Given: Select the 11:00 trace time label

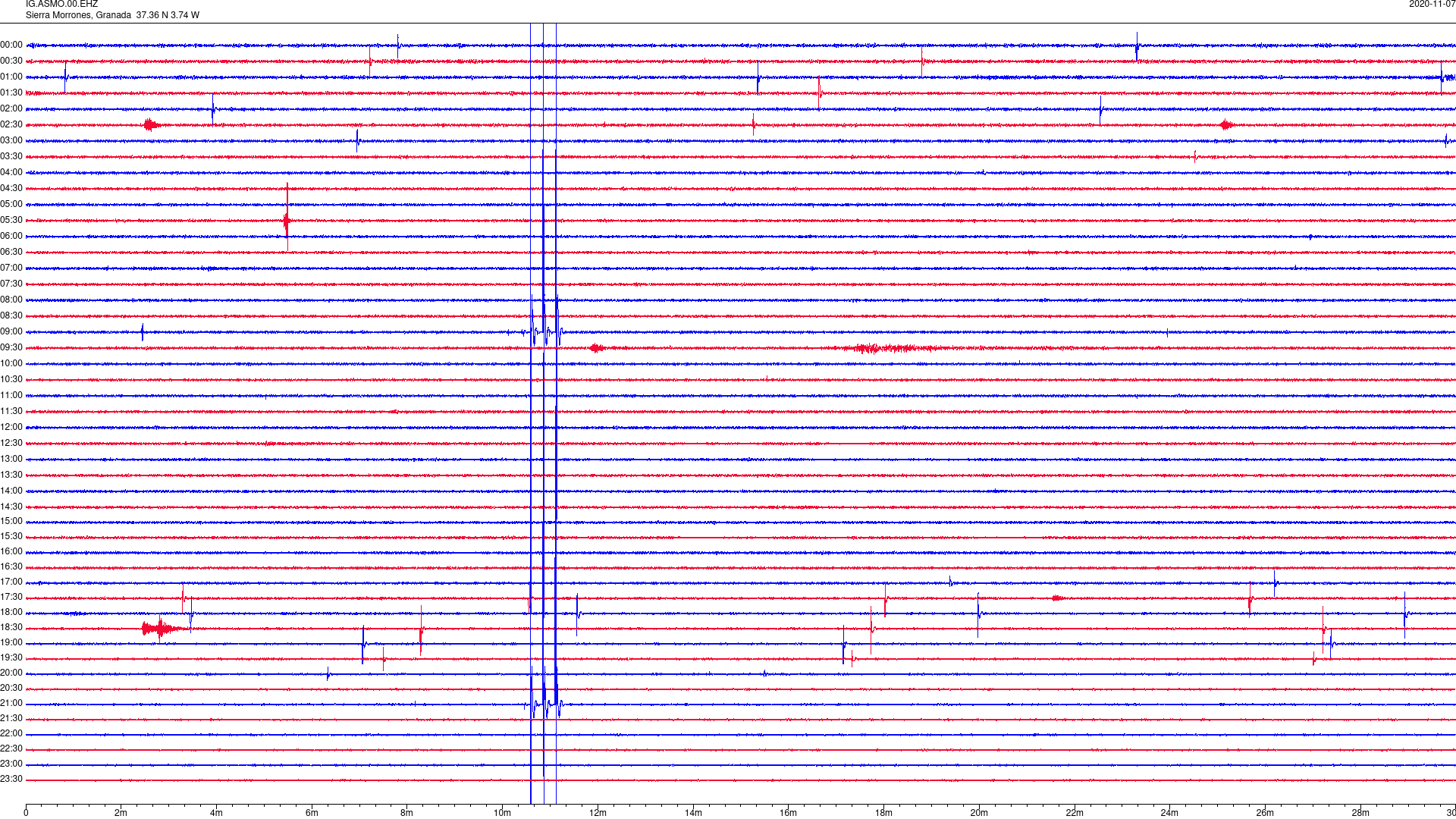Looking at the screenshot, I should point(11,396).
